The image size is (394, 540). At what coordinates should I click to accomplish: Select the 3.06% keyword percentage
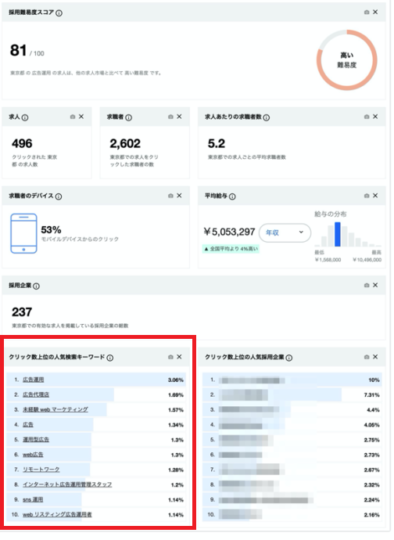(x=176, y=380)
